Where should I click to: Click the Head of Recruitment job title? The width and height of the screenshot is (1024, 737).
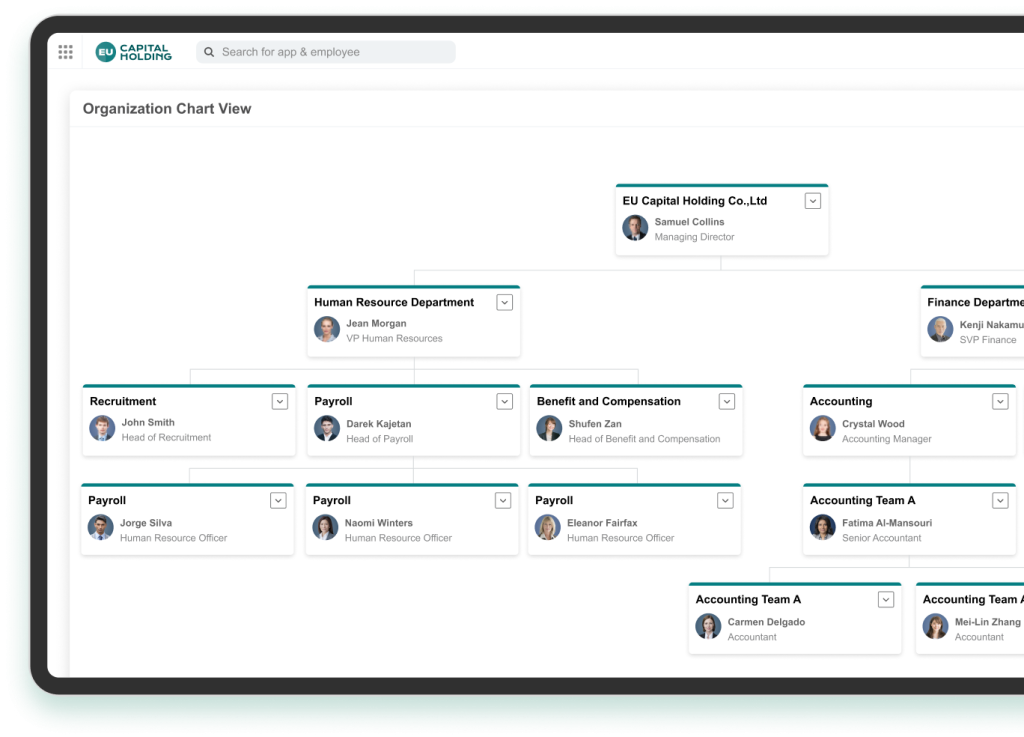click(166, 437)
